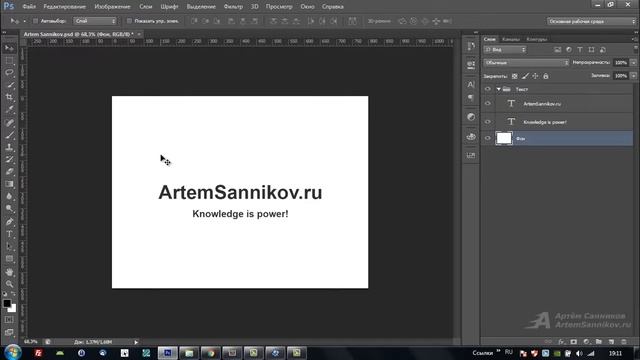Hide the Текст group visibility
Screen dimensions: 640x360
[x=488, y=89]
